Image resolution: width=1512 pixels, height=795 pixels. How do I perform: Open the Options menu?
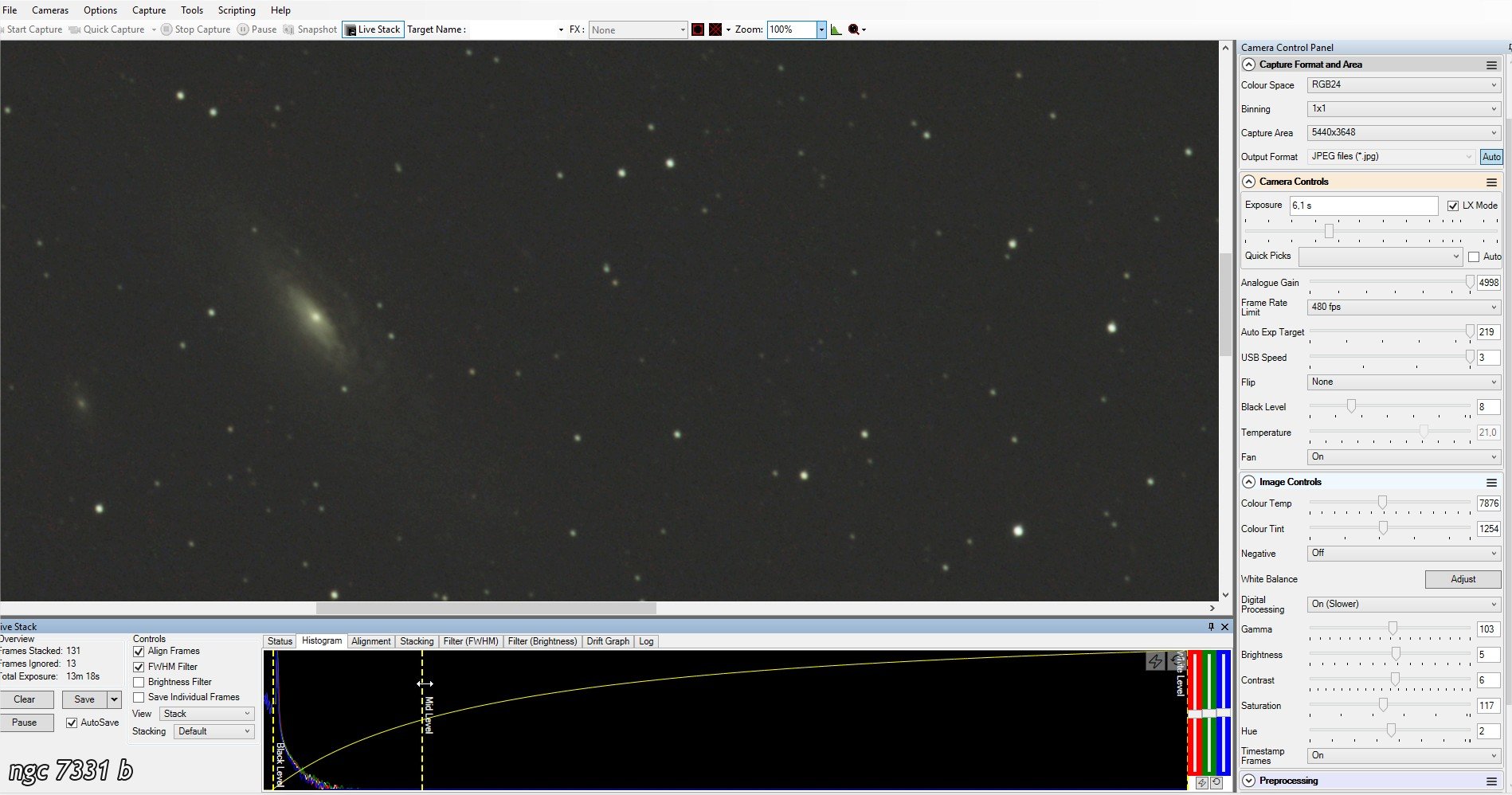point(100,10)
